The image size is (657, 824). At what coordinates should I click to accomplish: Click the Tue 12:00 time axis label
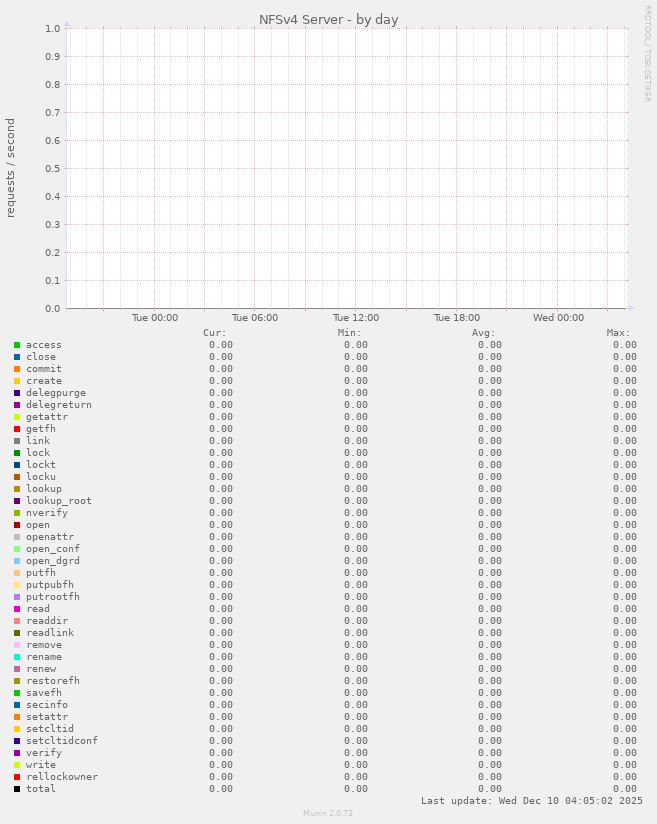[x=356, y=318]
